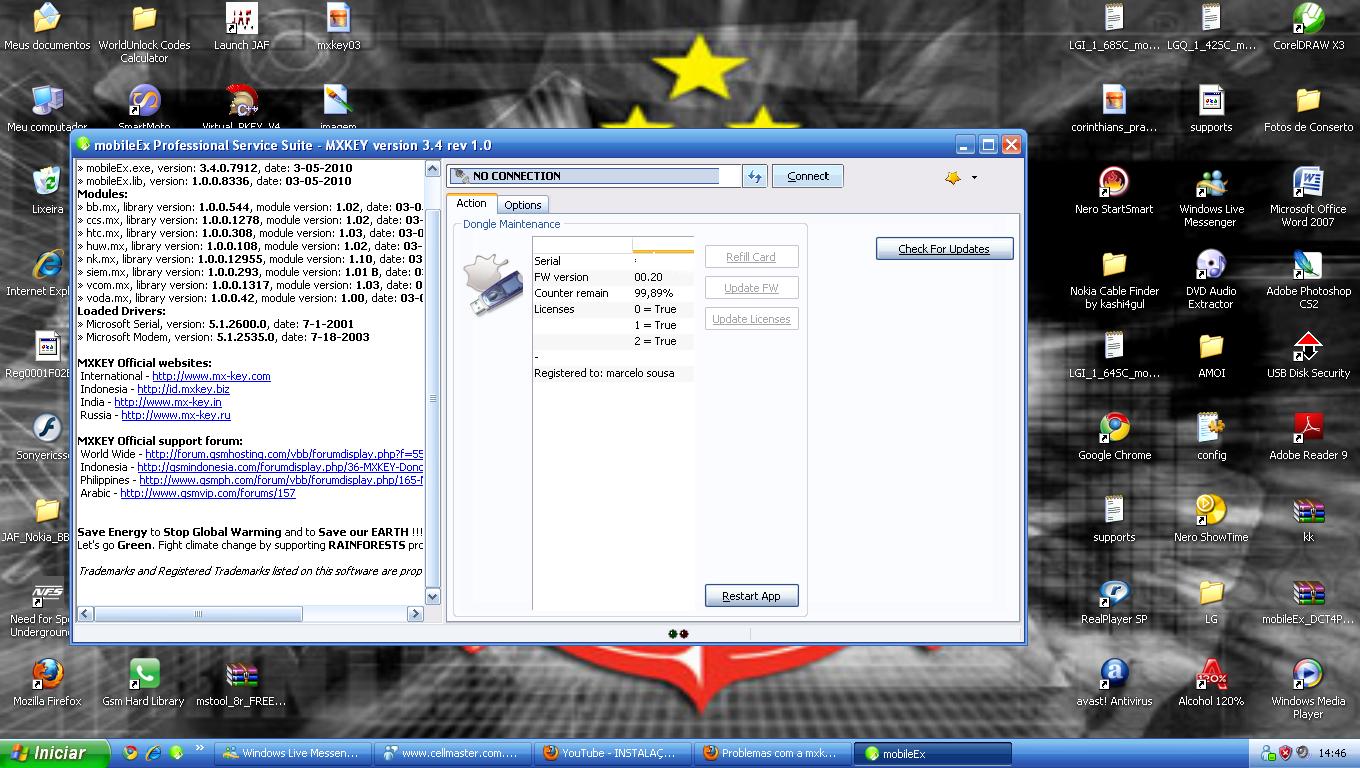Click www.cellmaster.com taskbar button
1360x768 pixels.
452,753
